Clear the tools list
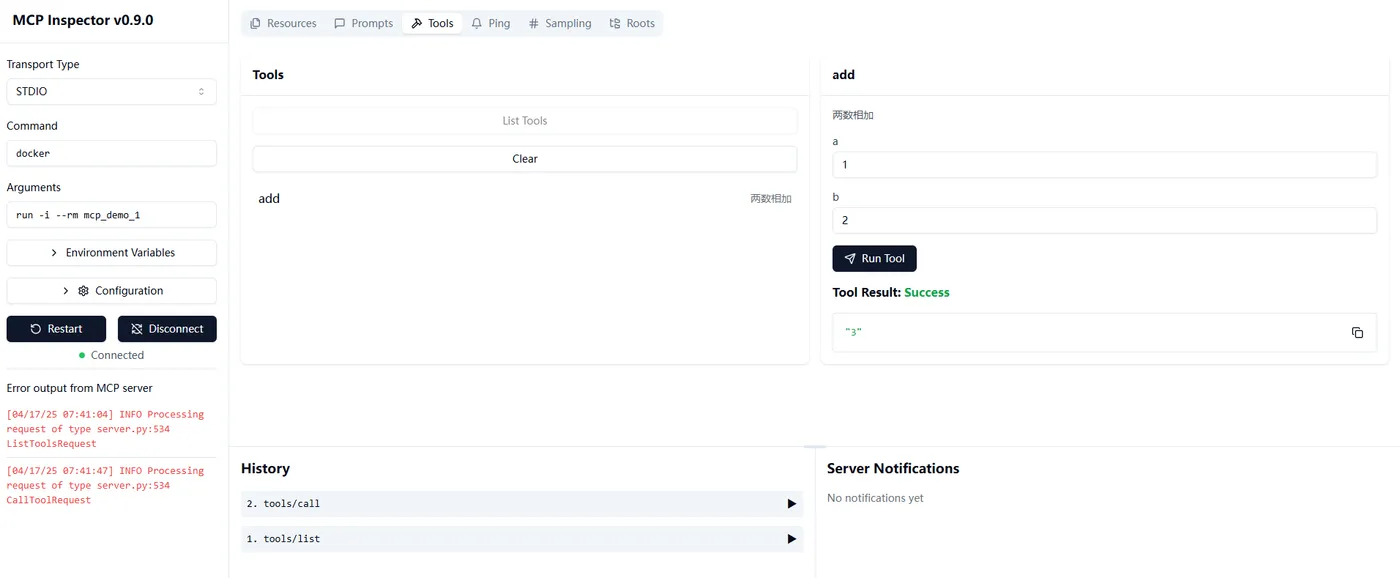 coord(525,159)
